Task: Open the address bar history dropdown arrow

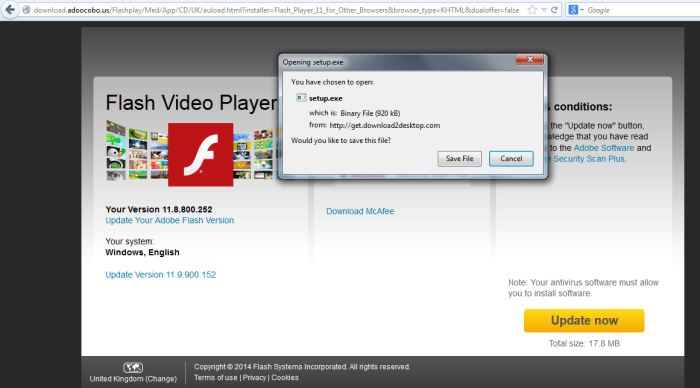Action: (x=544, y=10)
